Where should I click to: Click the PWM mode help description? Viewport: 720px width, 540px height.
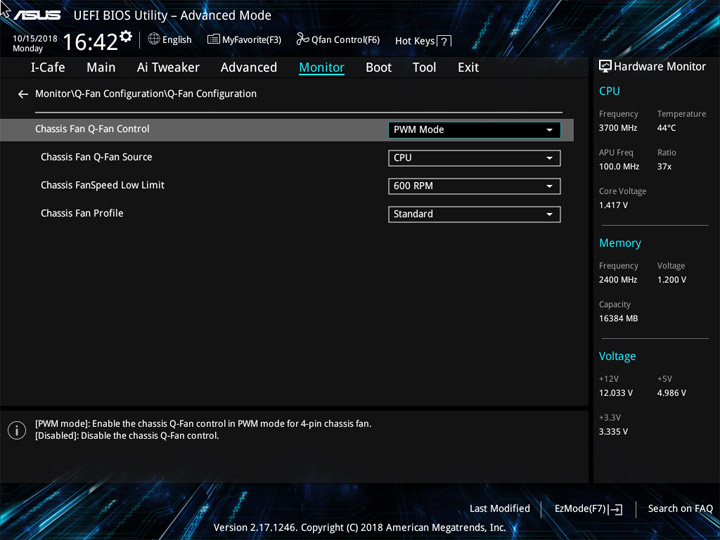pyautogui.click(x=203, y=424)
